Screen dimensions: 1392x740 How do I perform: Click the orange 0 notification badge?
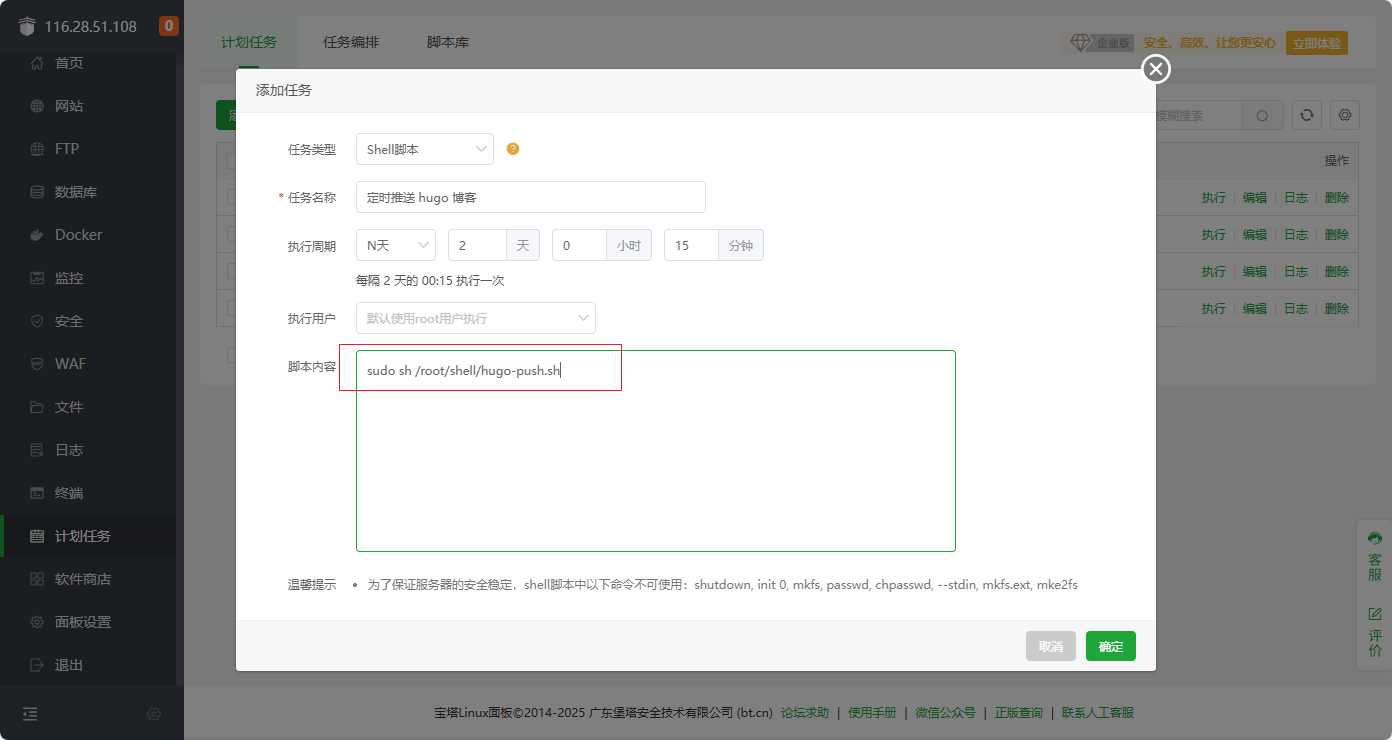pyautogui.click(x=169, y=26)
